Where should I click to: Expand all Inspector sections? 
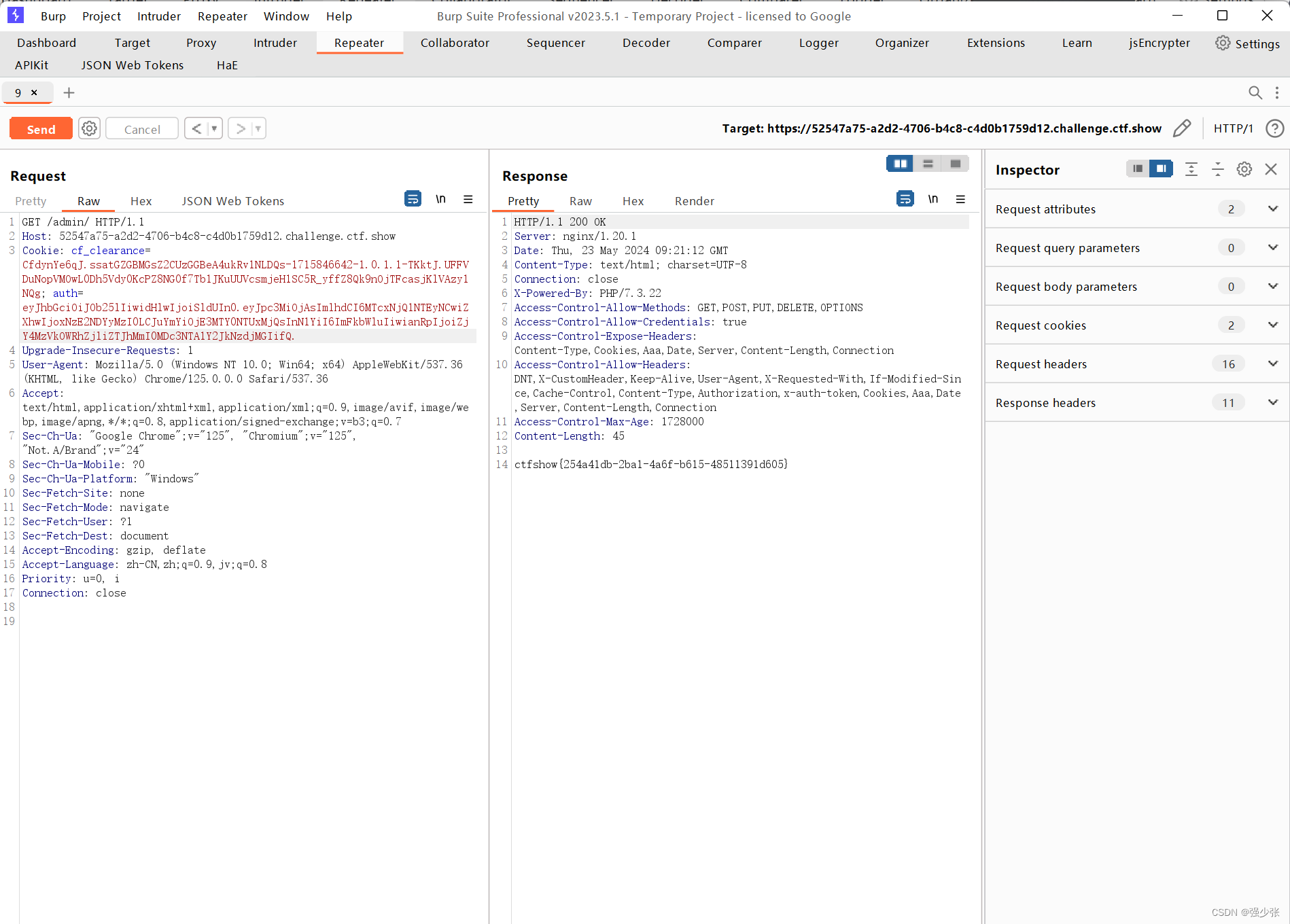point(1191,169)
